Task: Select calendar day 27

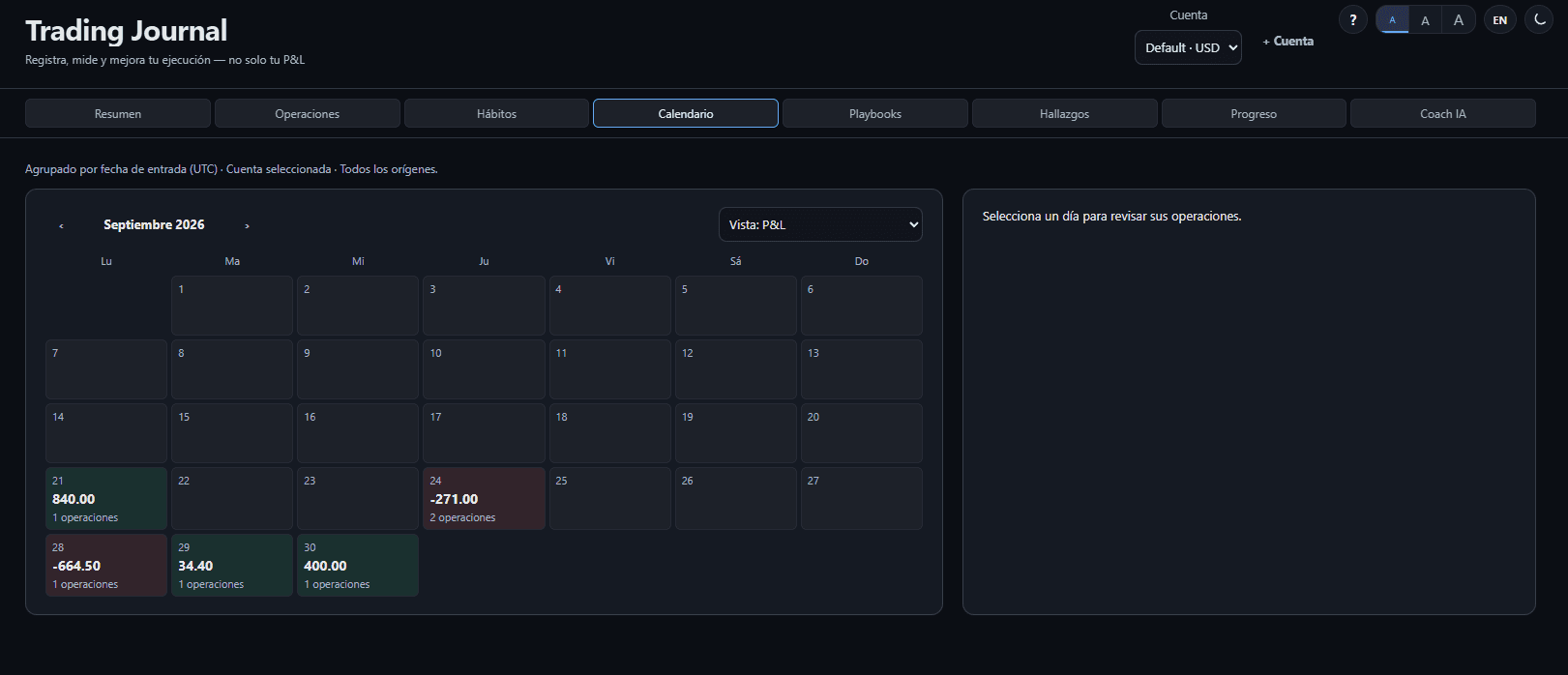Action: tap(862, 499)
